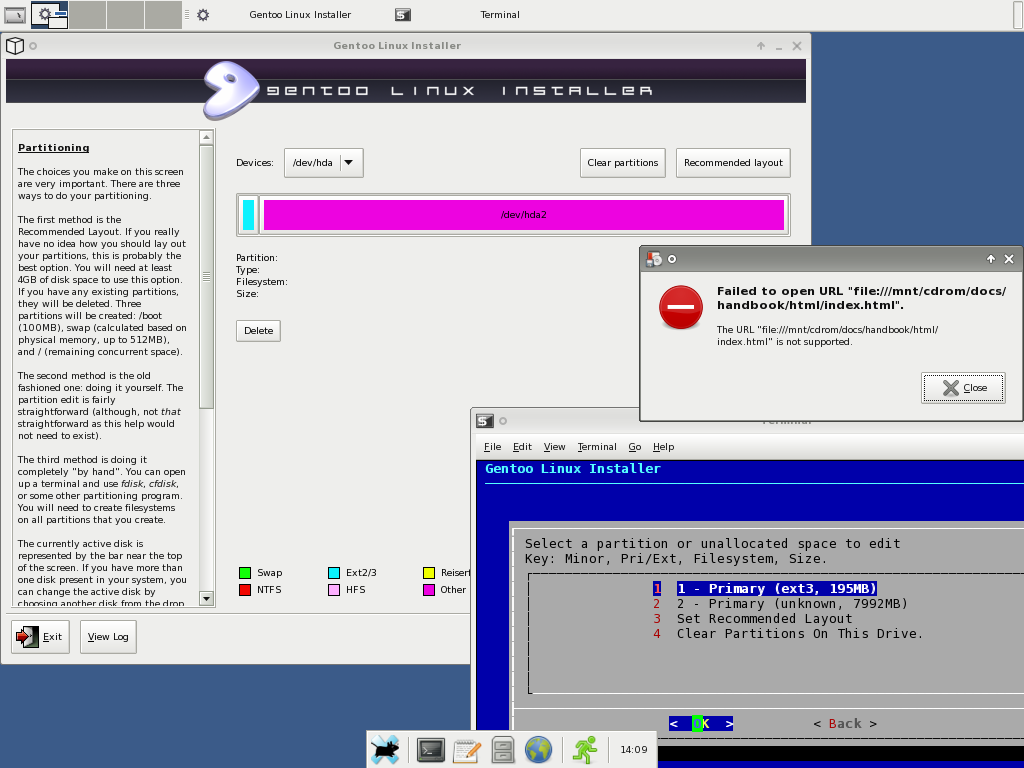Switch to the first workspace in pager
The image size is (1024, 768).
[50, 14]
